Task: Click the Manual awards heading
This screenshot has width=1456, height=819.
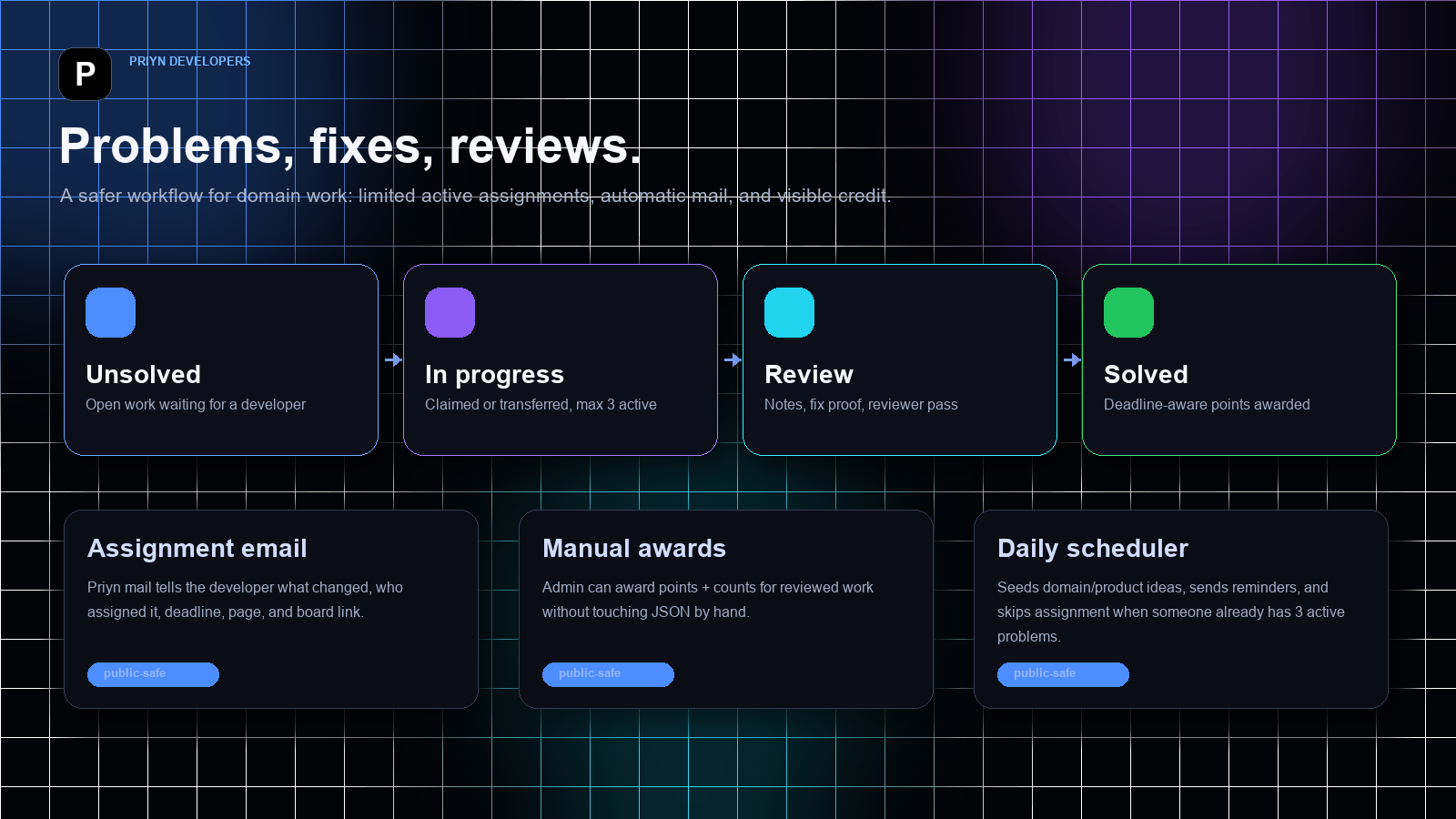Action: point(633,548)
